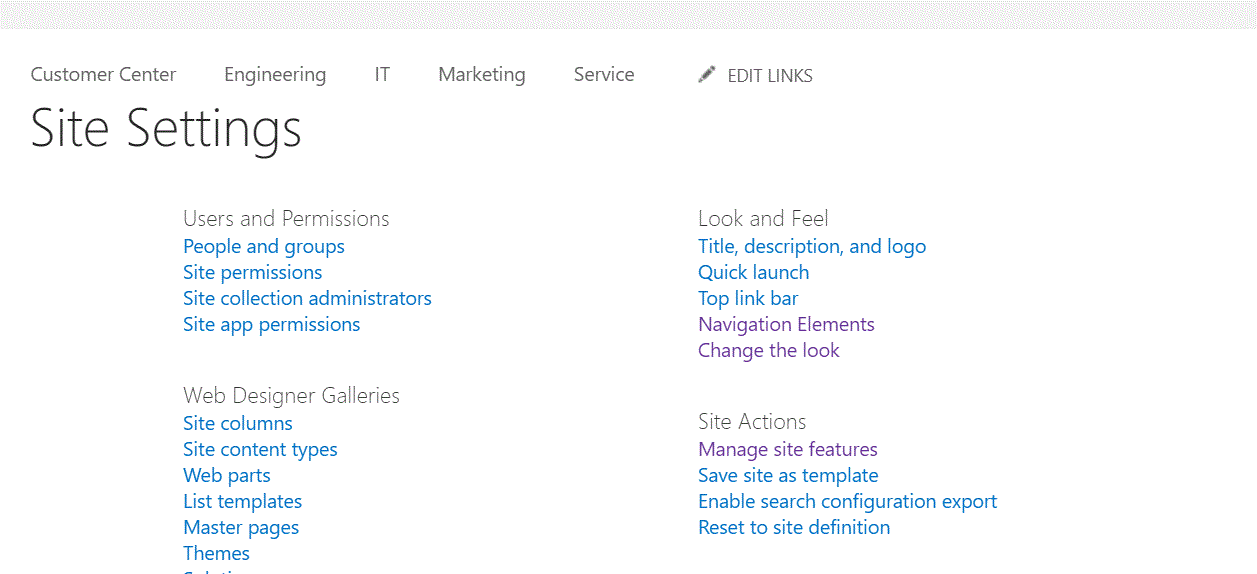Click the Web Designer Galleries heading
The height and width of the screenshot is (574, 1257).
click(x=291, y=396)
